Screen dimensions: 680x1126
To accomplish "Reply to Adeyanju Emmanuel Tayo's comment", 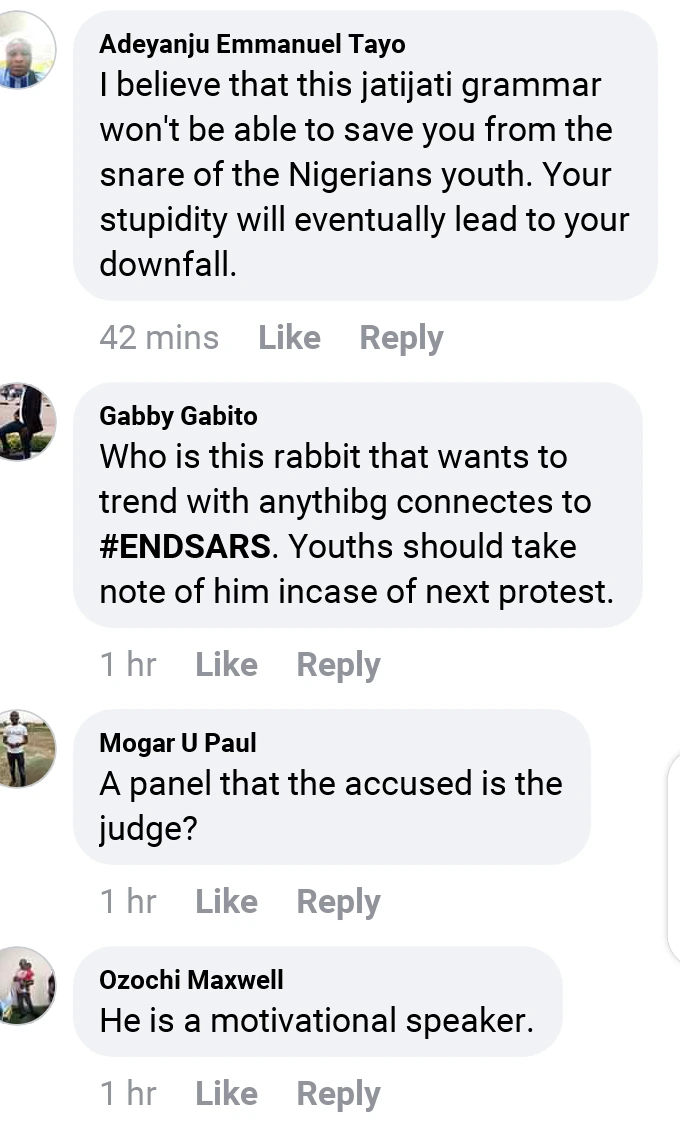I will point(401,338).
